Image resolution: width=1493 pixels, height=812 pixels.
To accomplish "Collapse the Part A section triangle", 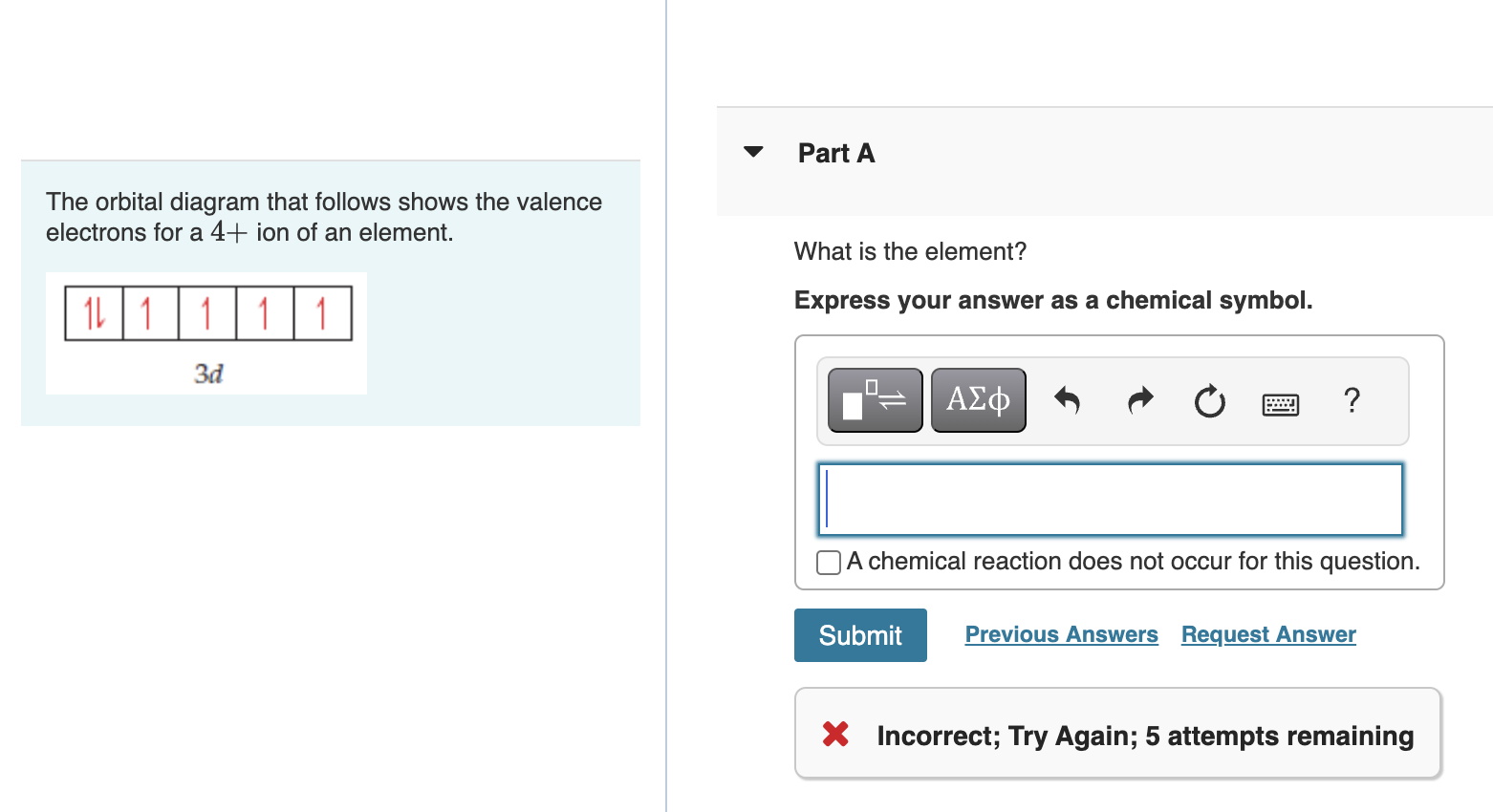I will click(x=753, y=152).
